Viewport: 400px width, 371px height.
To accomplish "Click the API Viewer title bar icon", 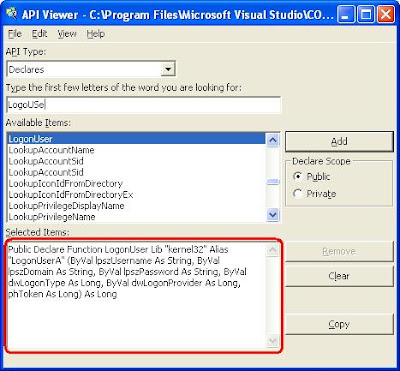I will [x=12, y=15].
